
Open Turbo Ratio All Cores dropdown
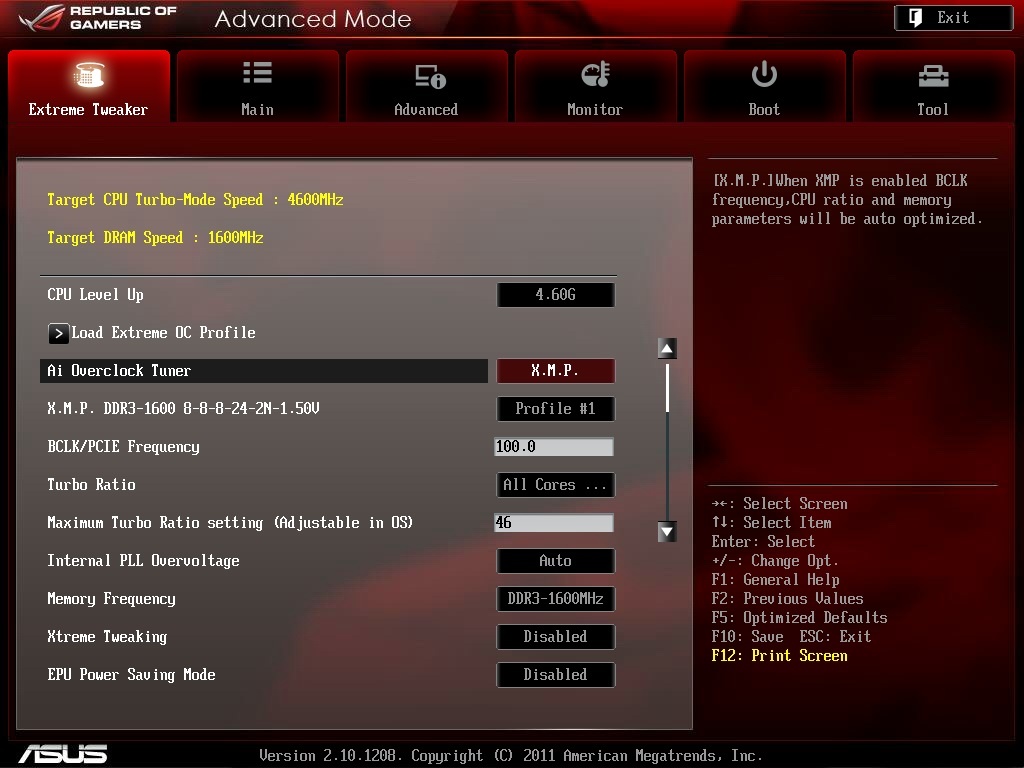point(556,485)
